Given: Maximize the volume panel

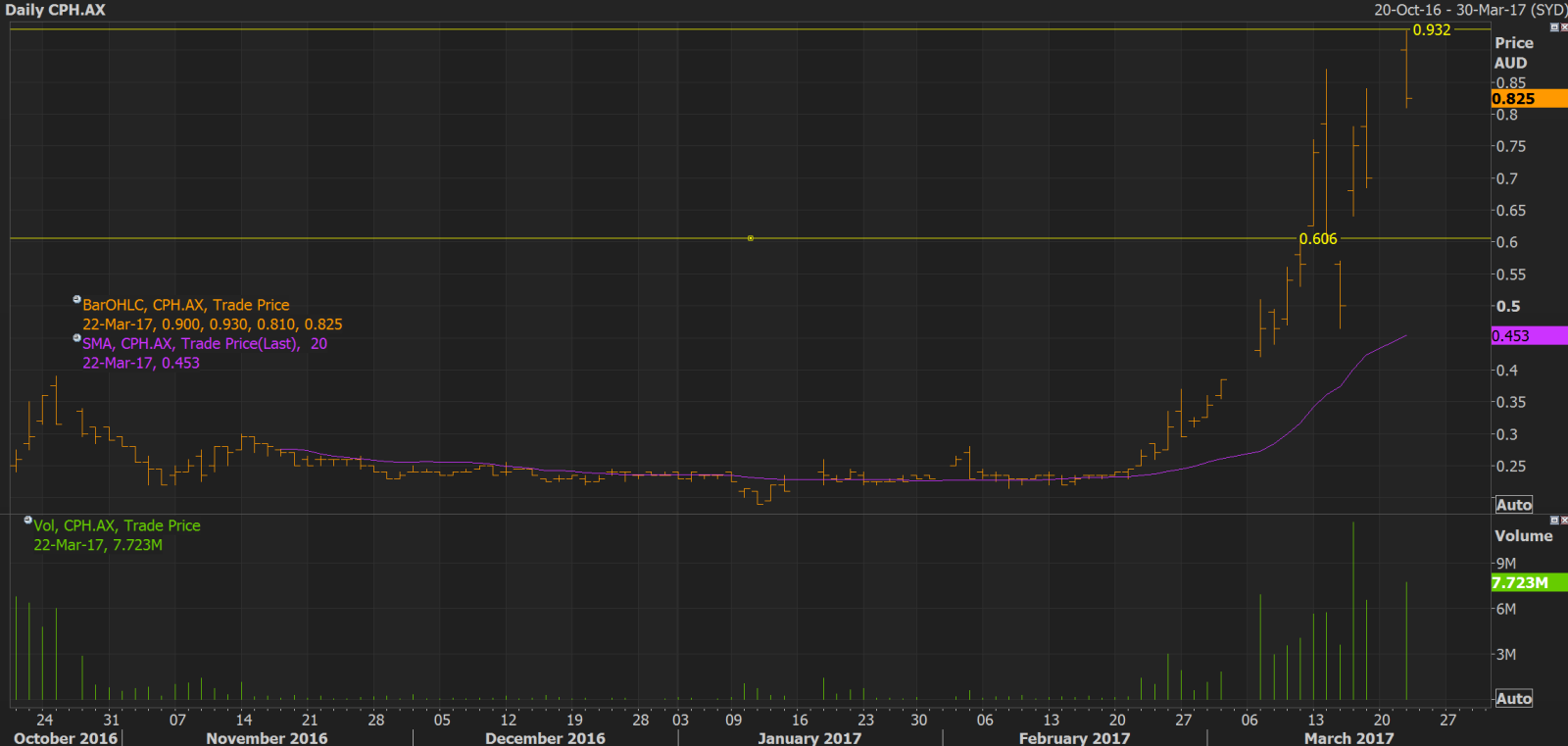Looking at the screenshot, I should (x=1554, y=520).
